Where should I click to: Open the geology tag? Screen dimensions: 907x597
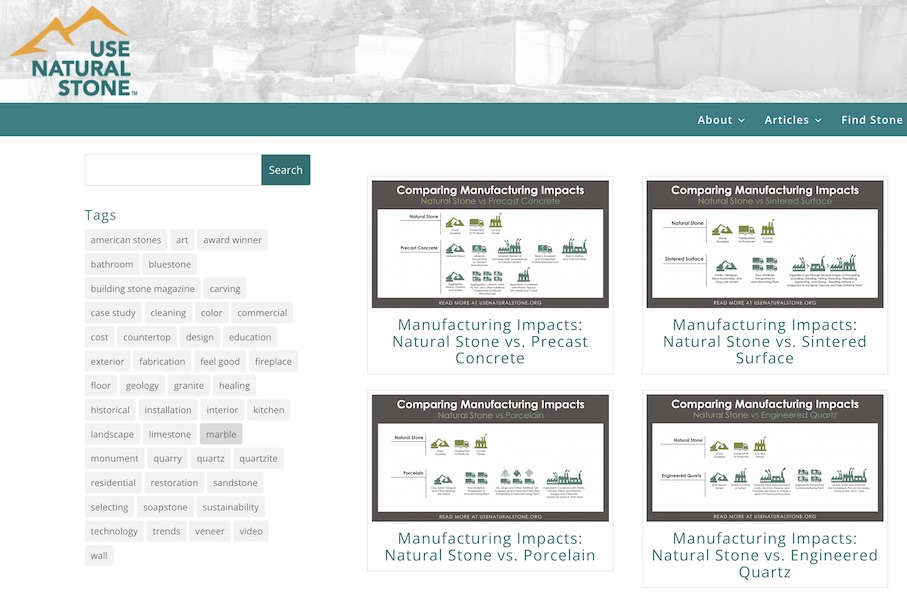(142, 386)
